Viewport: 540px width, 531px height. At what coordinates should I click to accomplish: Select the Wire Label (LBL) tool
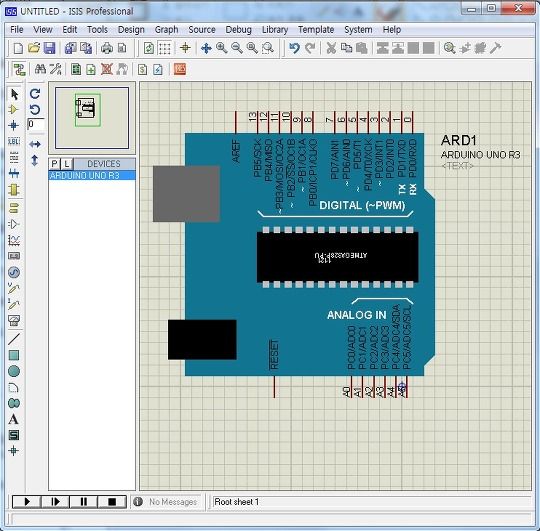[x=14, y=142]
